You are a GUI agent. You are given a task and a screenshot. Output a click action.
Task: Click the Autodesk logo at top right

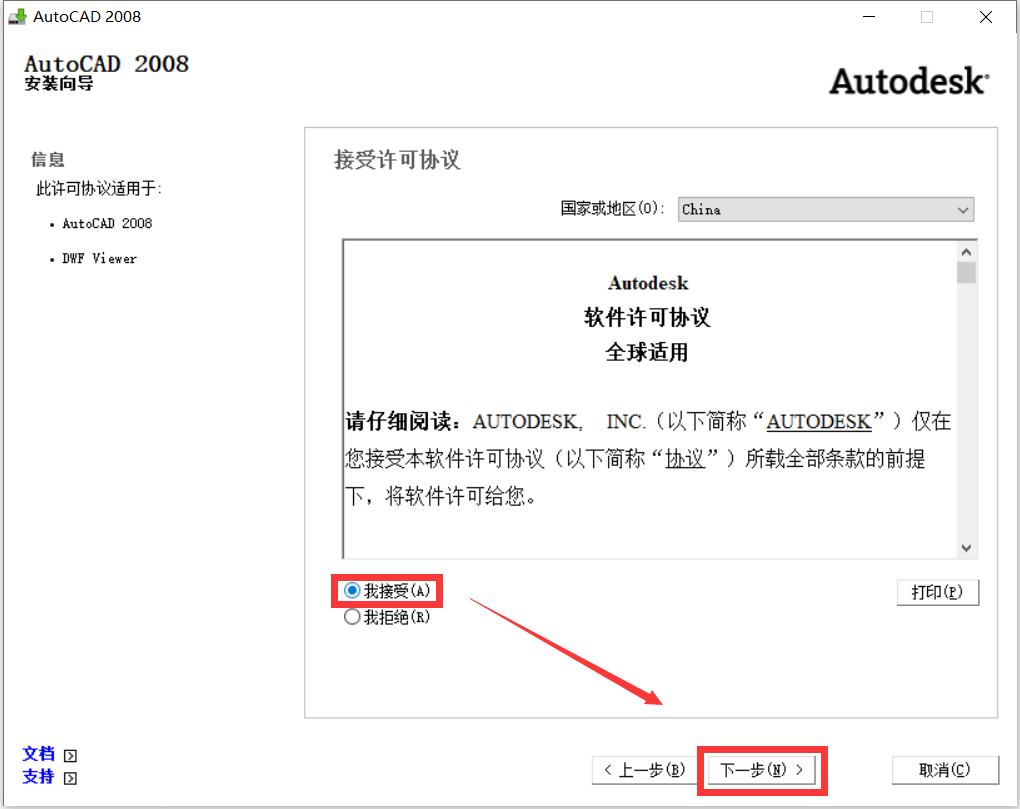909,81
